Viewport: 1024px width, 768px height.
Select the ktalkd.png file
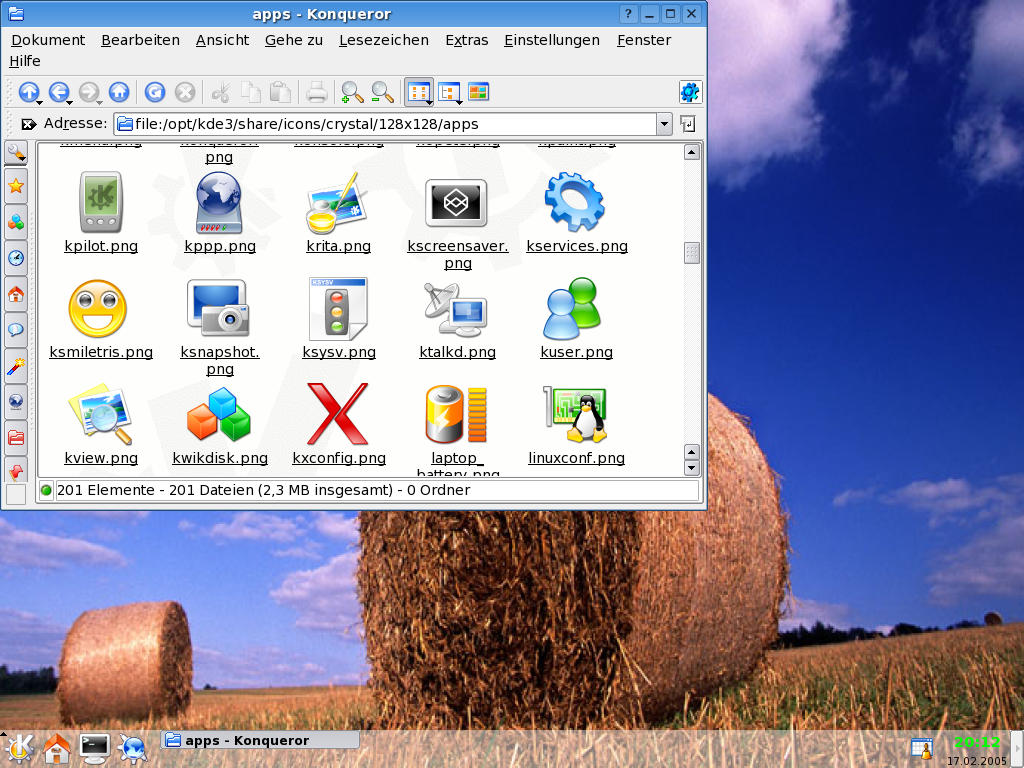(457, 319)
